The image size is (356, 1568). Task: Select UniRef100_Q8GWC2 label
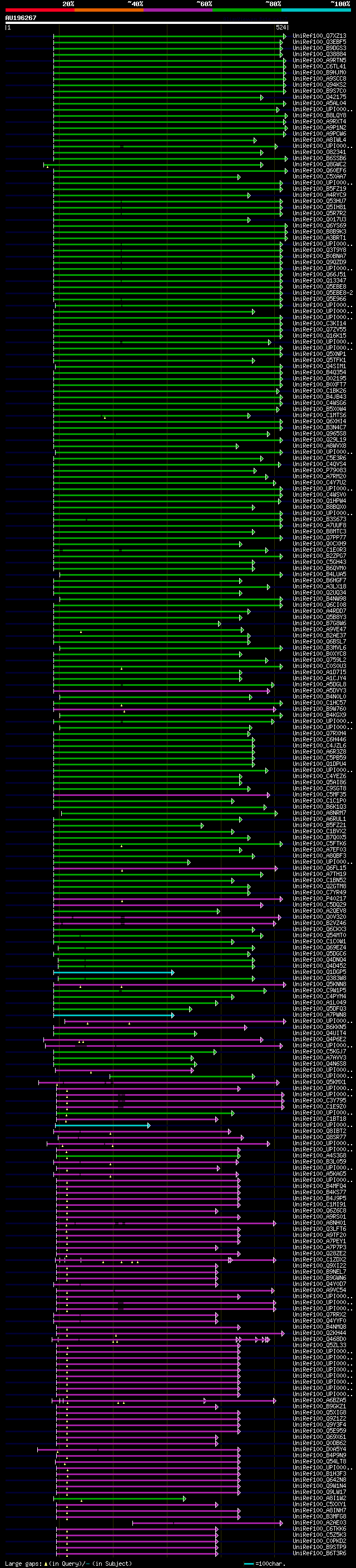pos(319,164)
